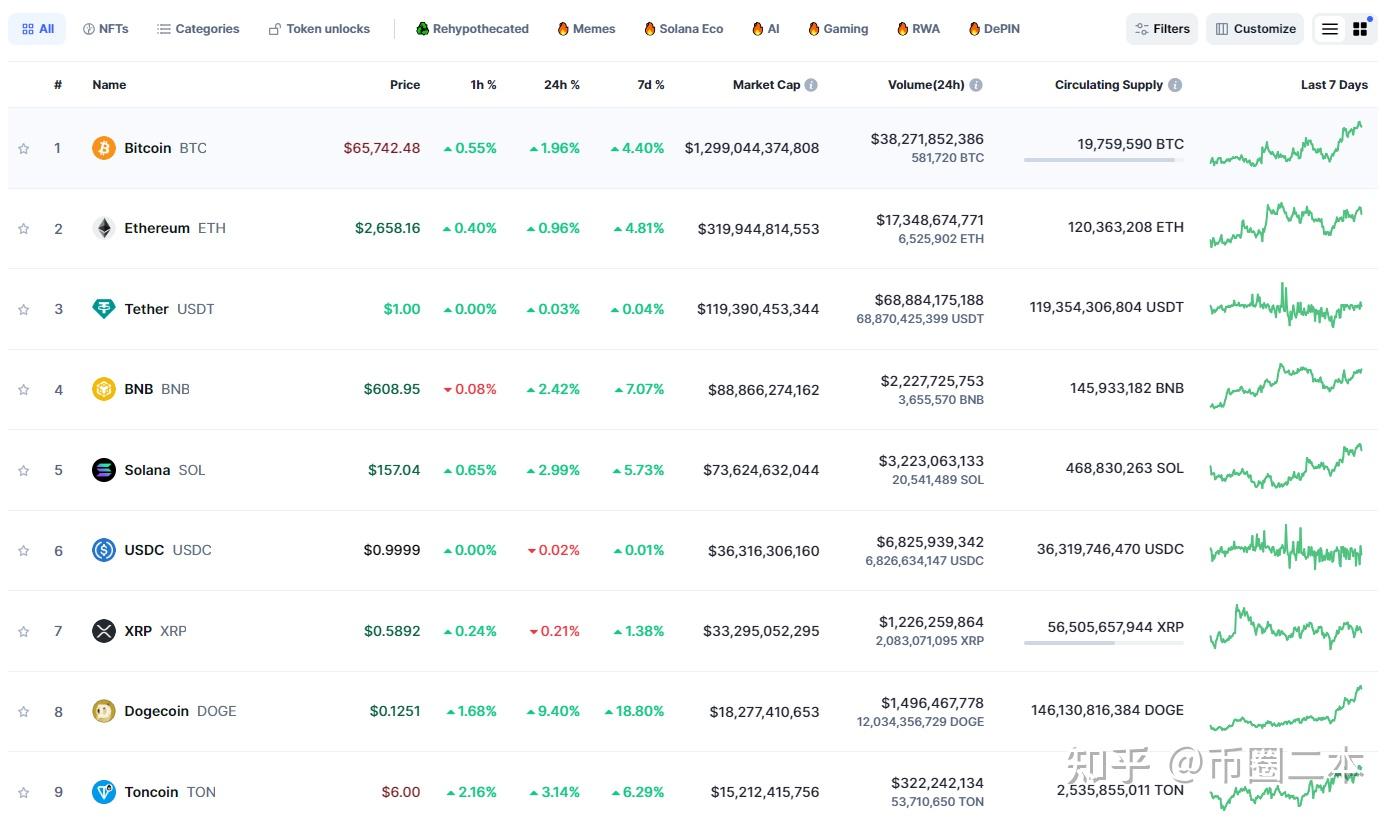Select the Categories tab
The width and height of the screenshot is (1400, 822).
point(198,29)
